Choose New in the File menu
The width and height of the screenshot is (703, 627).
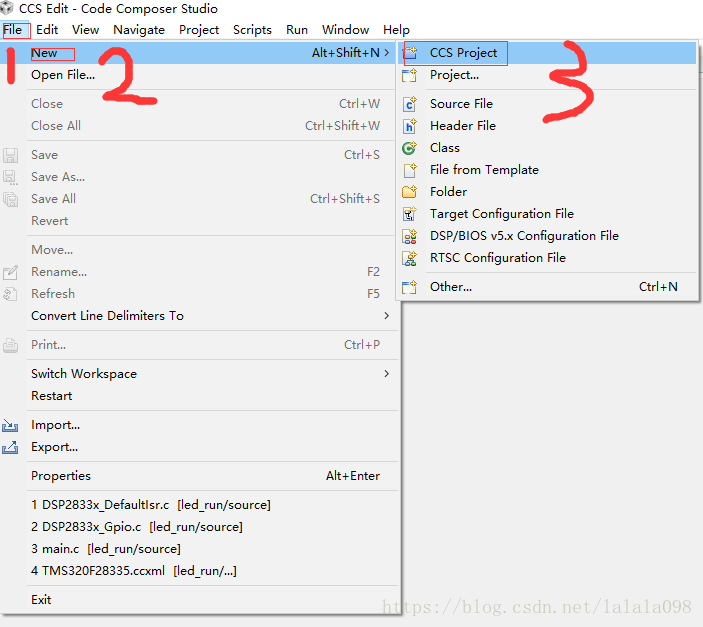coord(197,53)
